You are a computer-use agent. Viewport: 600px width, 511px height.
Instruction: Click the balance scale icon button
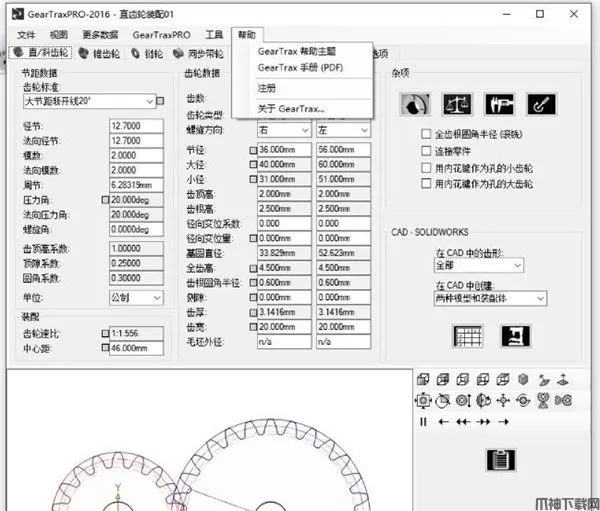click(x=456, y=104)
